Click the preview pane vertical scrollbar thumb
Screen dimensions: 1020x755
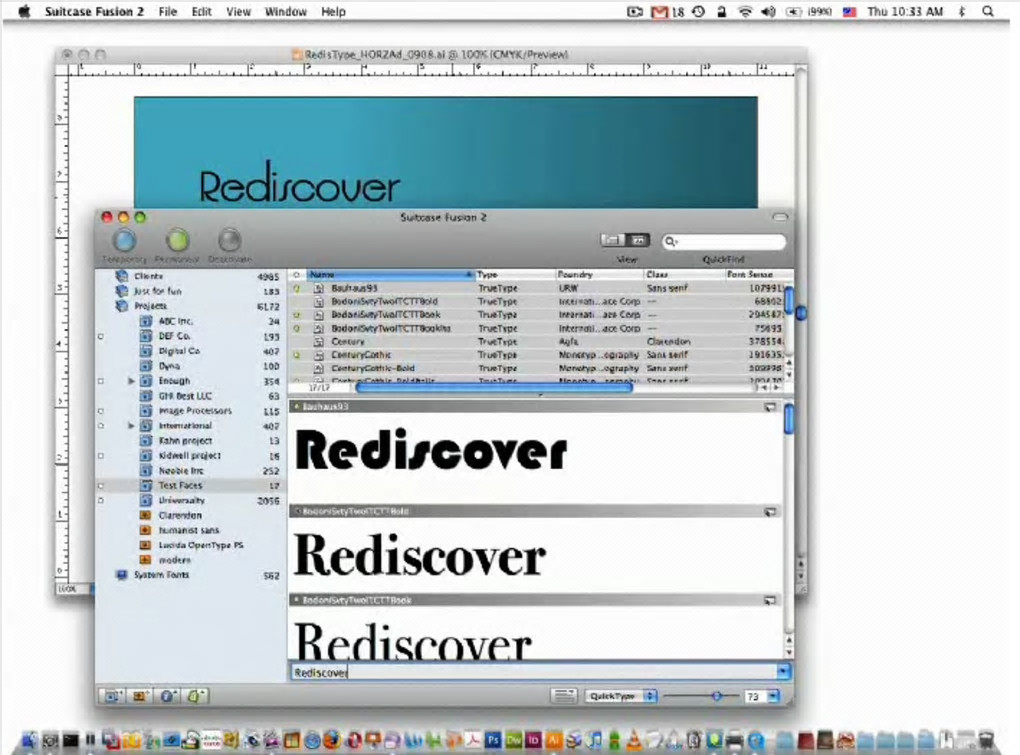tap(789, 419)
